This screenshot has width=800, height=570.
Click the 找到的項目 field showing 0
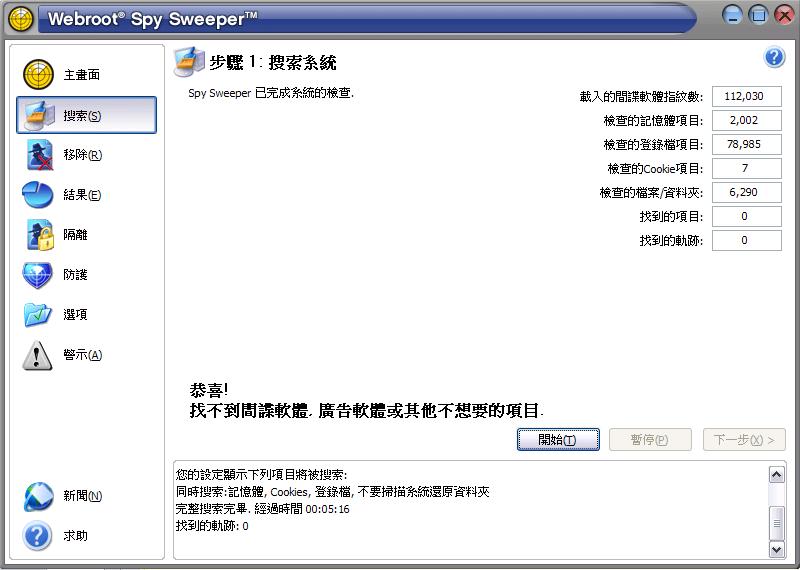pyautogui.click(x=746, y=216)
